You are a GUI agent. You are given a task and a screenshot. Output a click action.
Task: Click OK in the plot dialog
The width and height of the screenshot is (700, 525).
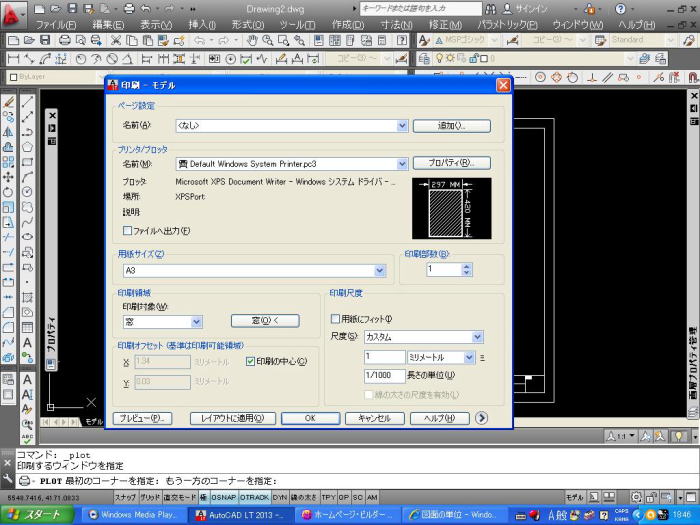[310, 418]
